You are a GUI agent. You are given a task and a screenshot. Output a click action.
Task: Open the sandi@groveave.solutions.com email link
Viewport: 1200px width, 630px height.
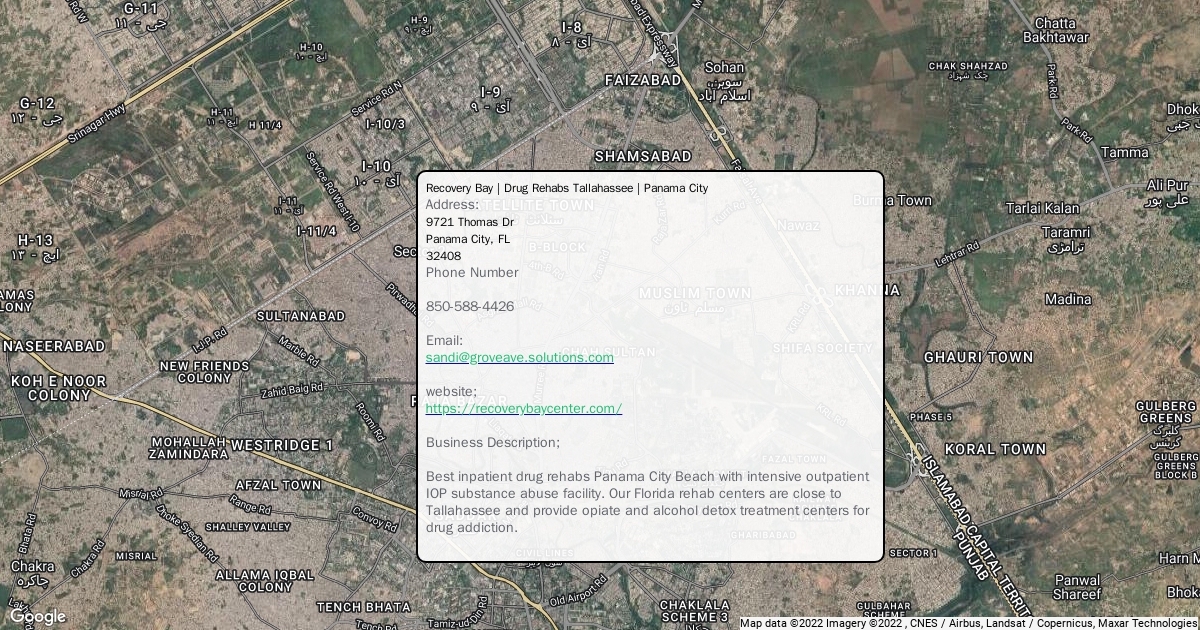coord(519,357)
